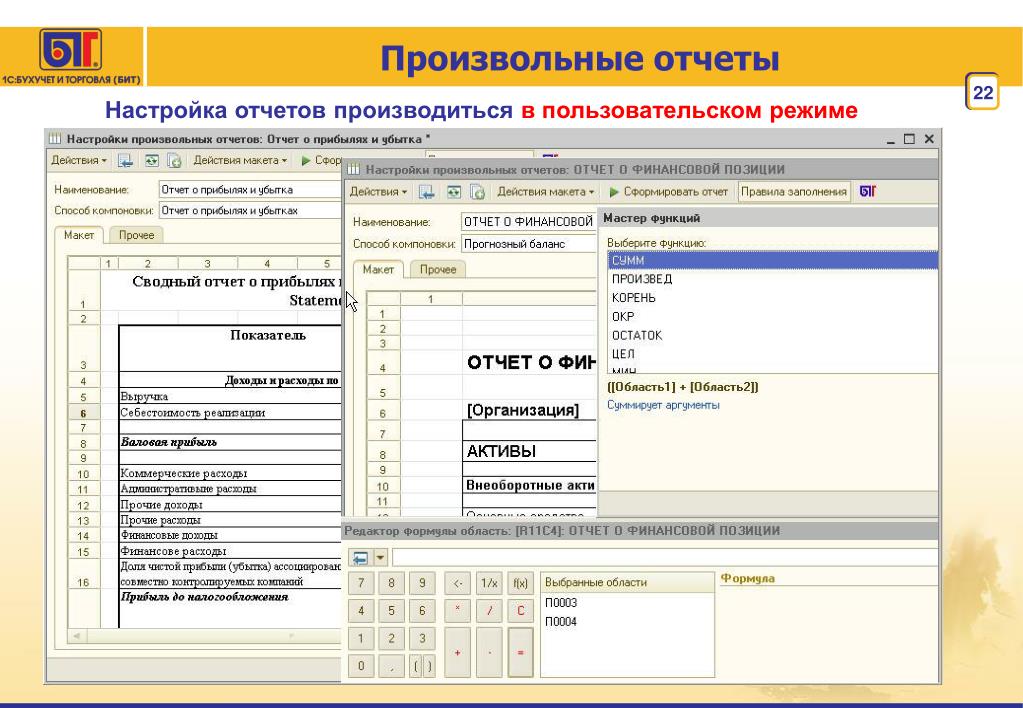
Task: Click the blue arrow icon in the back window toolbar
Action: (125, 161)
